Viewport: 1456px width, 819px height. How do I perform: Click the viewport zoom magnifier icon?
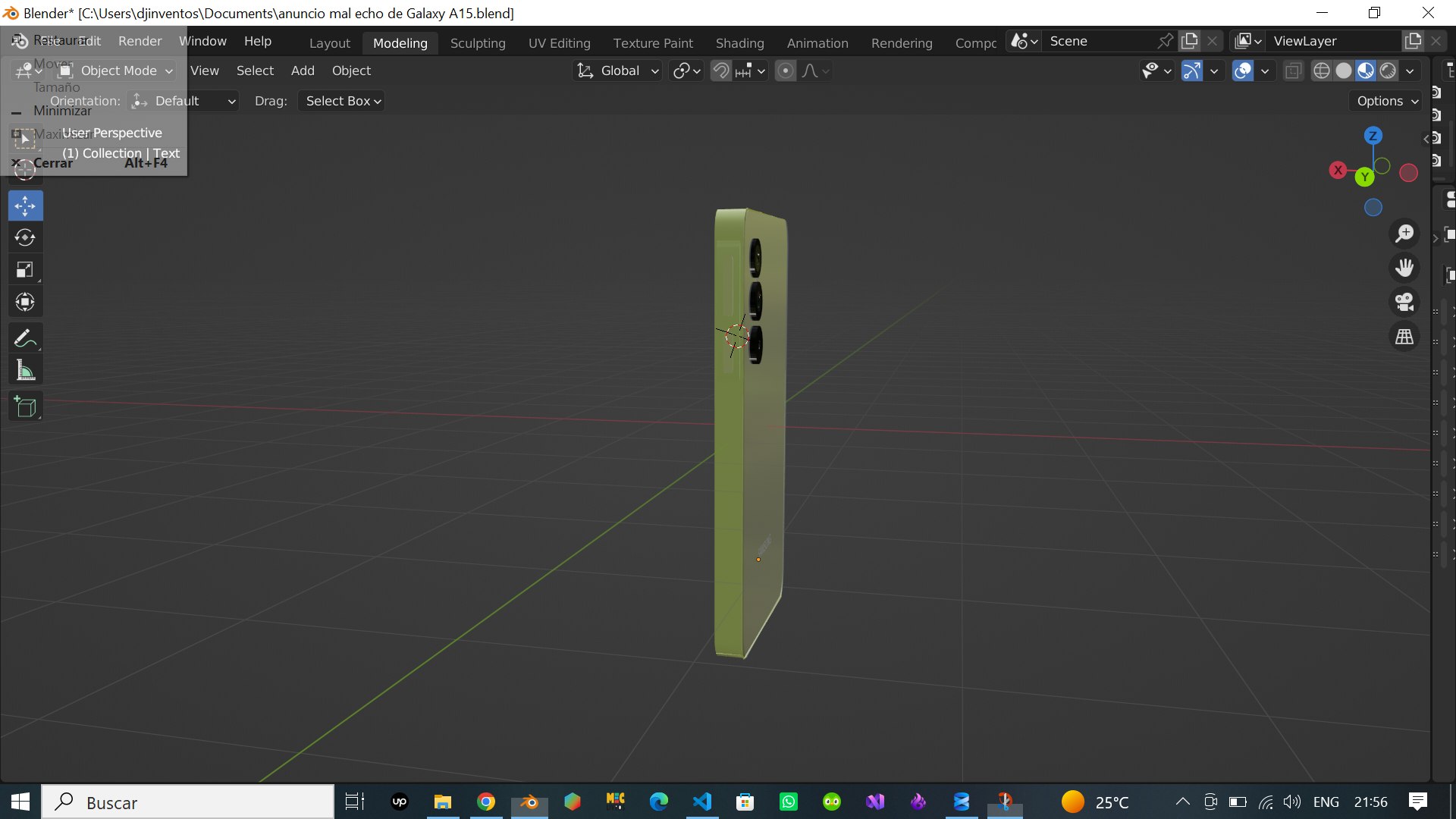tap(1404, 234)
